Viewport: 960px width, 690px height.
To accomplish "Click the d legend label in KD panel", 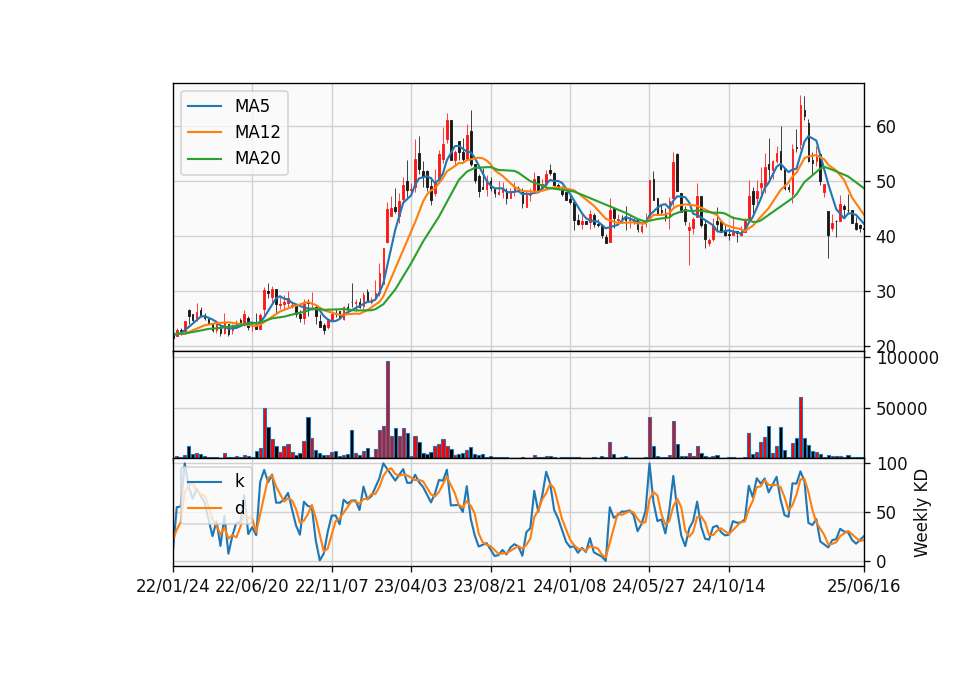I will point(239,508).
